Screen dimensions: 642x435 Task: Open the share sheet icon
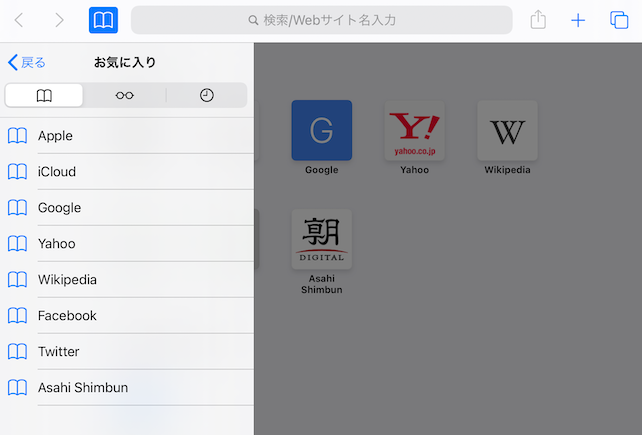coord(538,20)
